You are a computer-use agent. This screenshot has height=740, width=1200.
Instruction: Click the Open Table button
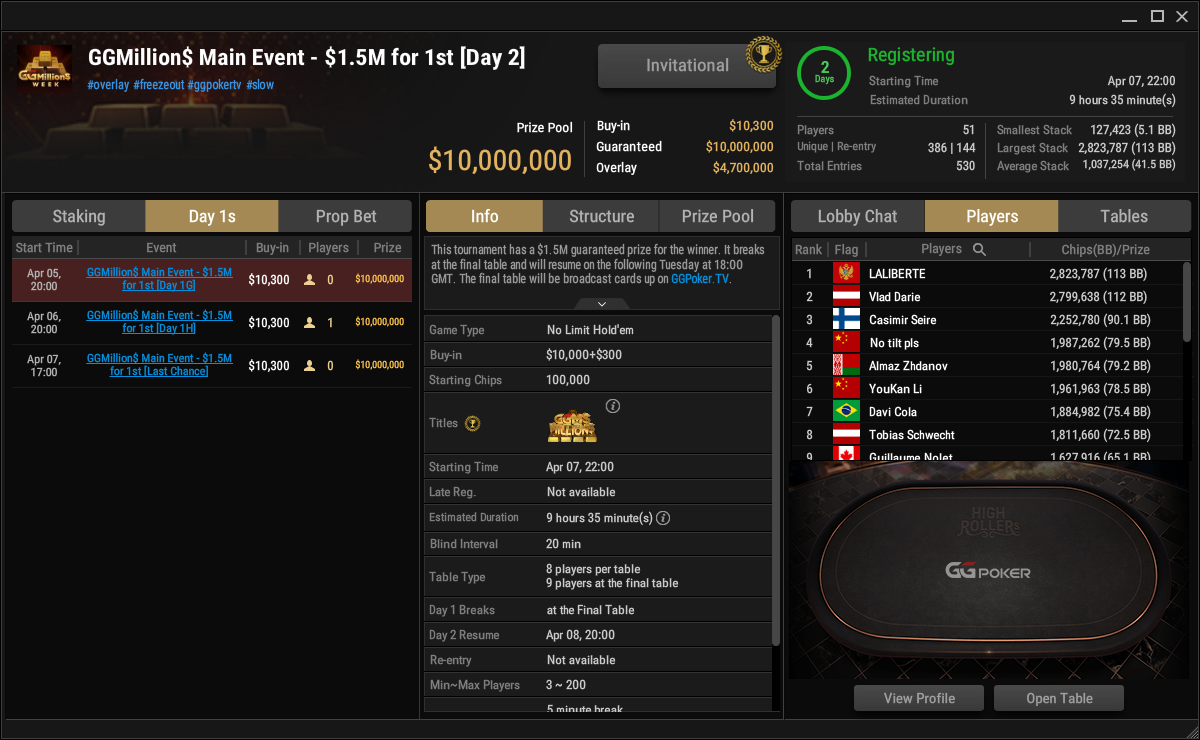click(1059, 698)
